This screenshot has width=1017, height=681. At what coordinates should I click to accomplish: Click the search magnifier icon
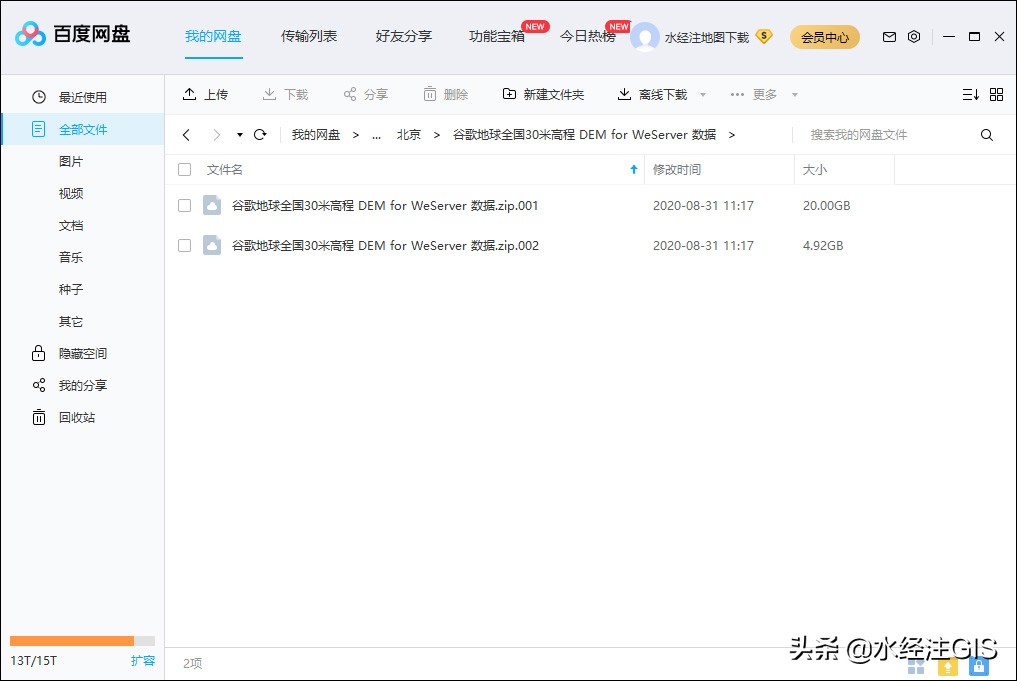987,135
